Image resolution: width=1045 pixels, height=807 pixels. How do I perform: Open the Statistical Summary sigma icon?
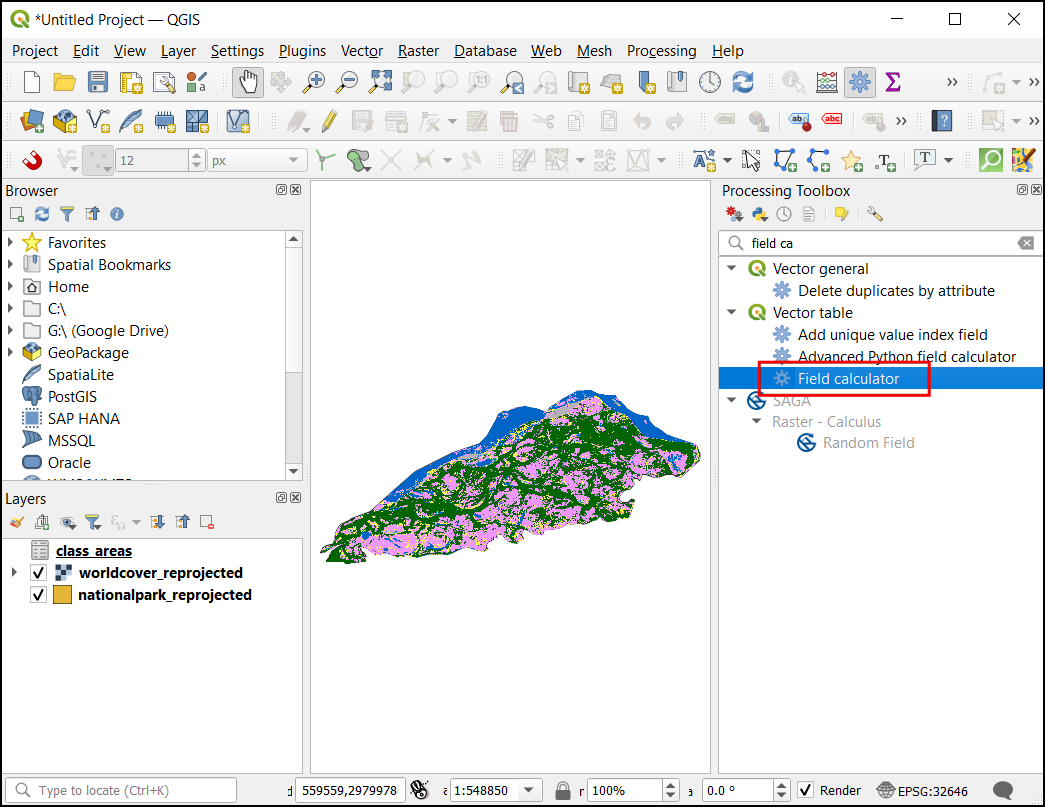tap(892, 82)
